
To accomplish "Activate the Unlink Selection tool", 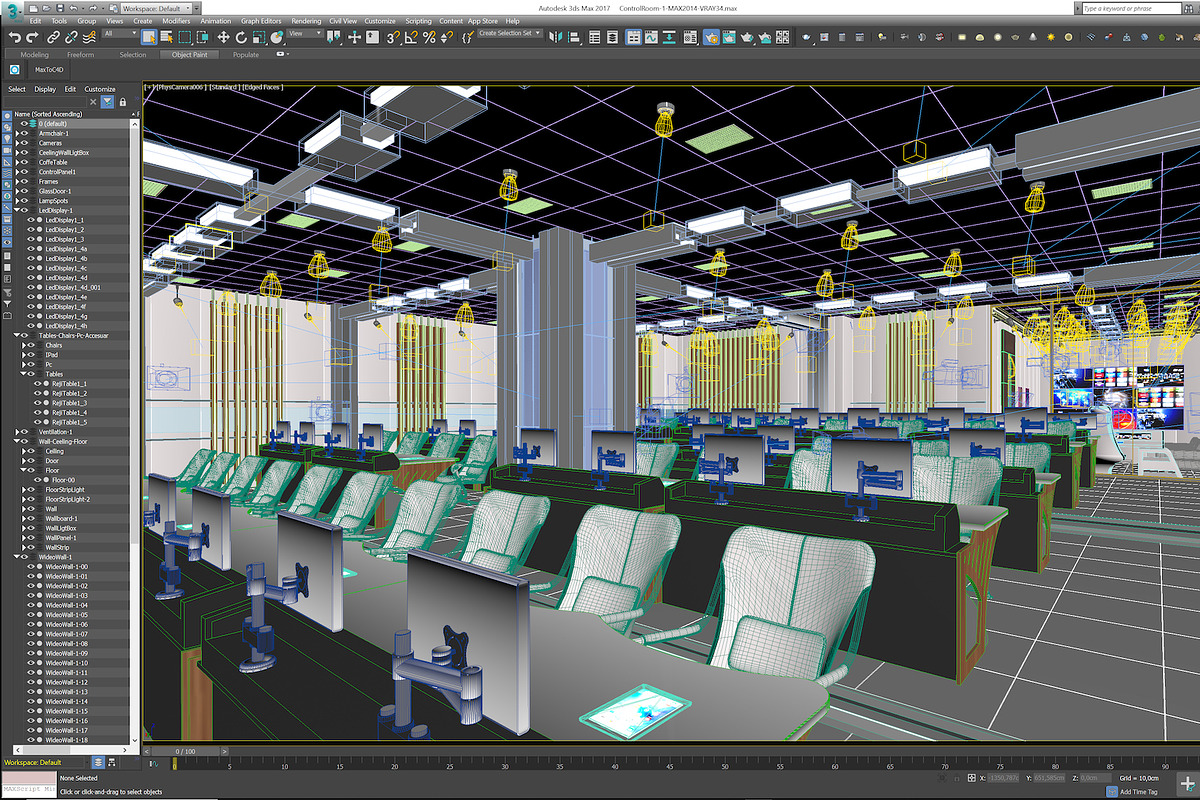I will (x=71, y=36).
